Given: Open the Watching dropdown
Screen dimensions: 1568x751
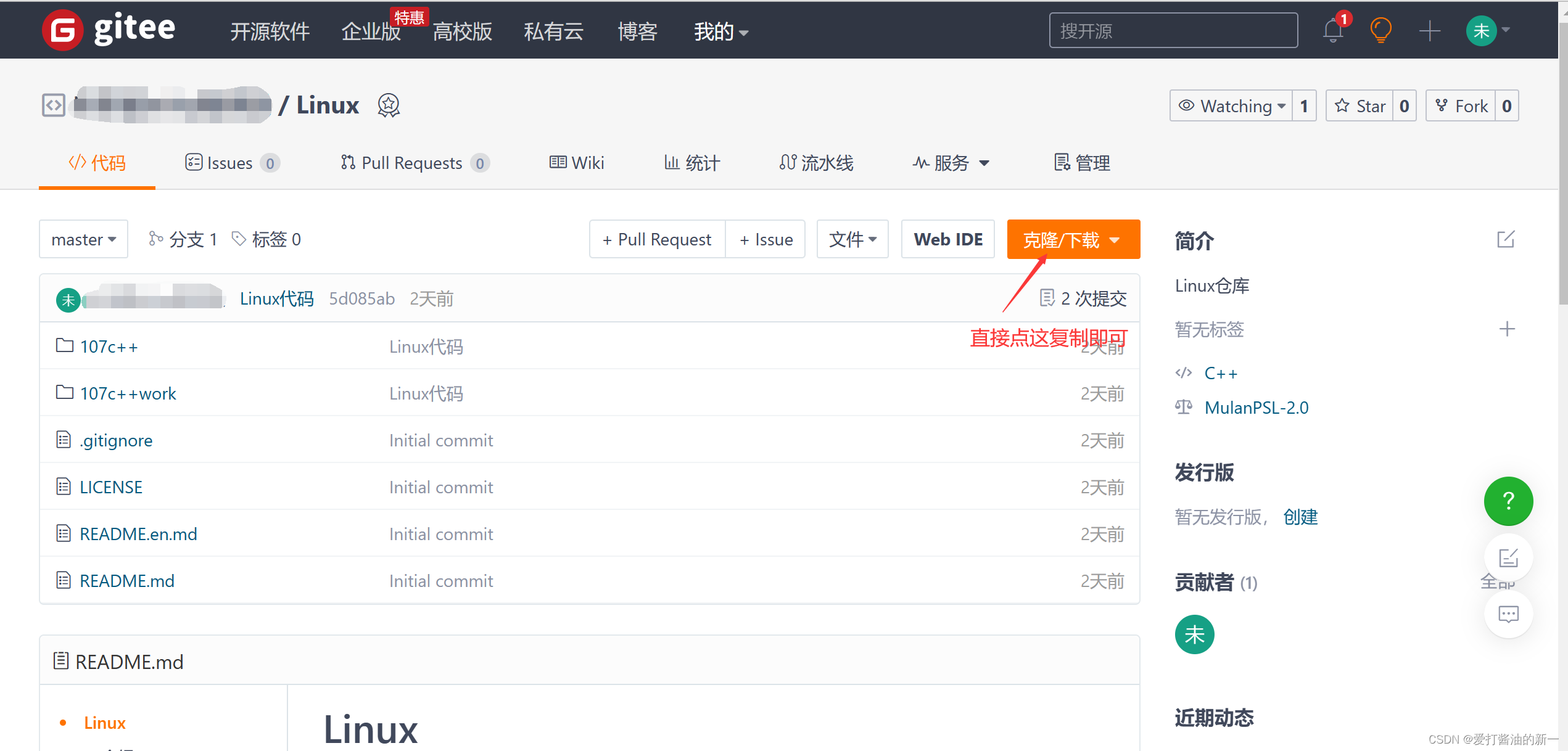Looking at the screenshot, I should [x=1231, y=106].
